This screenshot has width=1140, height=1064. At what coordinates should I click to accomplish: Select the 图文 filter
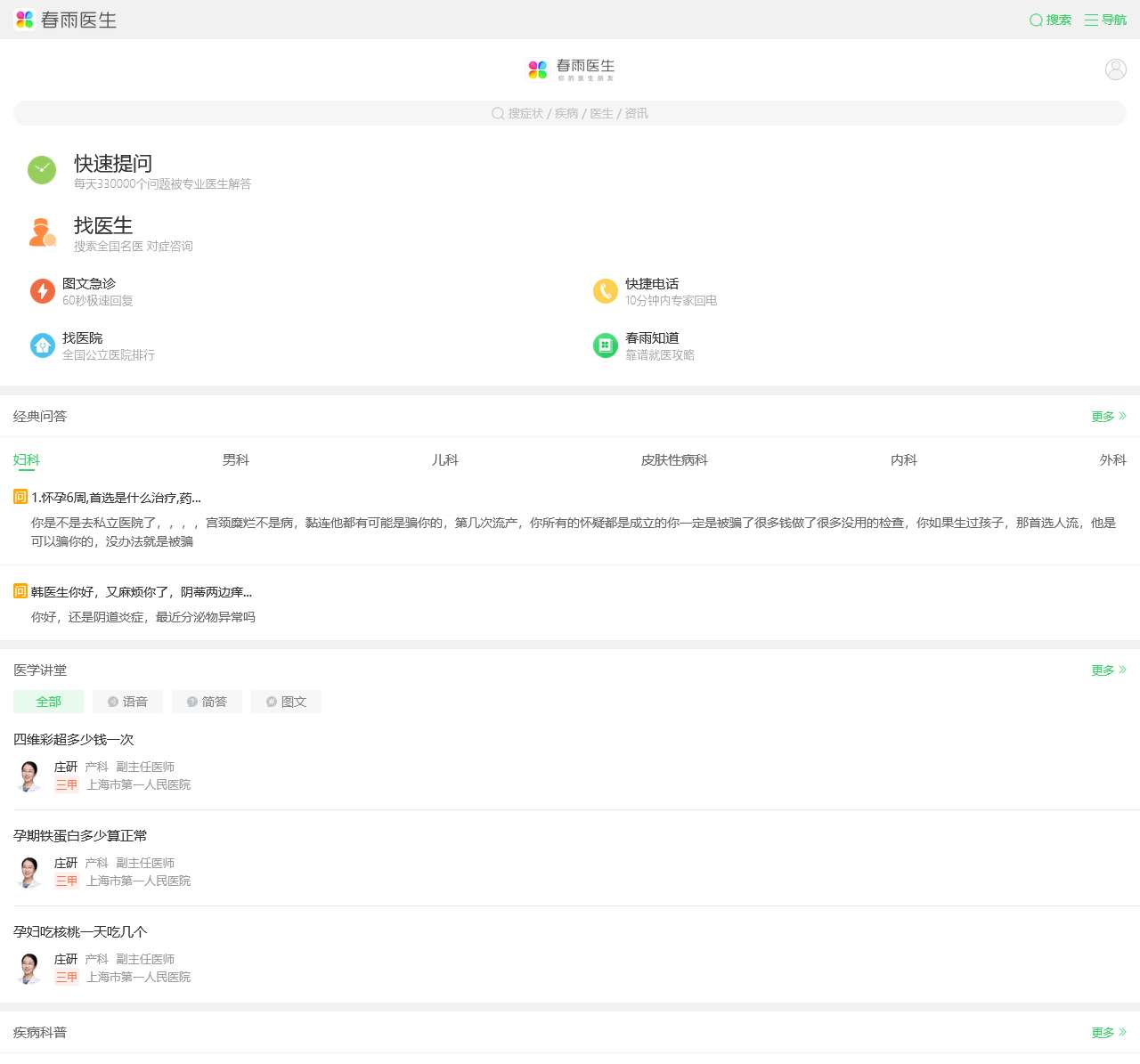coord(286,702)
